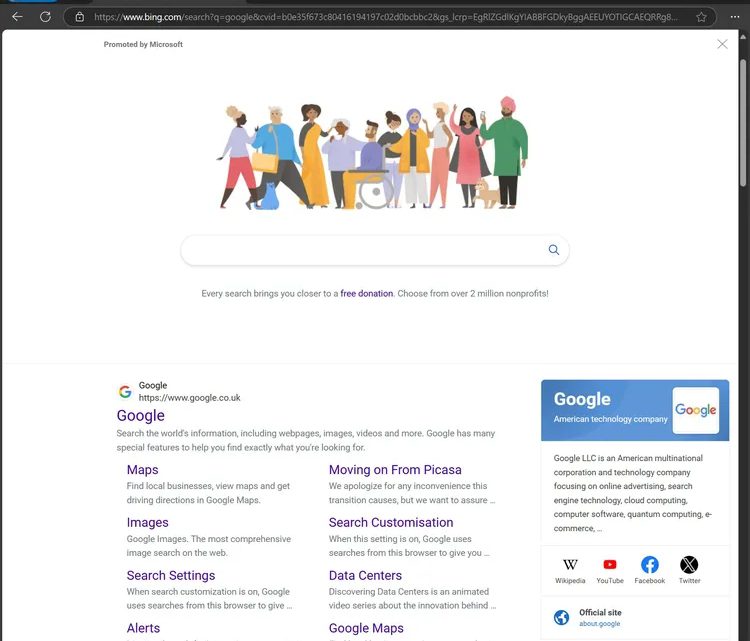Open Moving on From Picasa link
This screenshot has width=750, height=641.
tap(395, 470)
